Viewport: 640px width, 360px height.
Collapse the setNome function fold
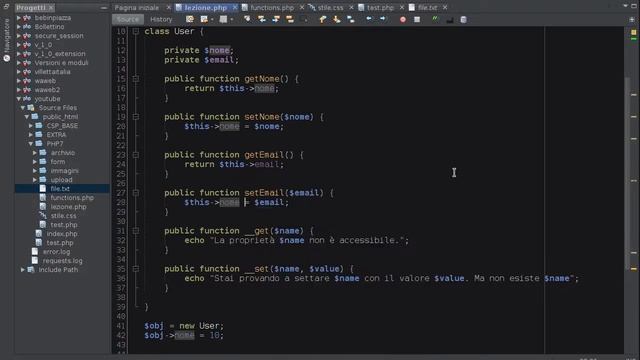(x=136, y=117)
